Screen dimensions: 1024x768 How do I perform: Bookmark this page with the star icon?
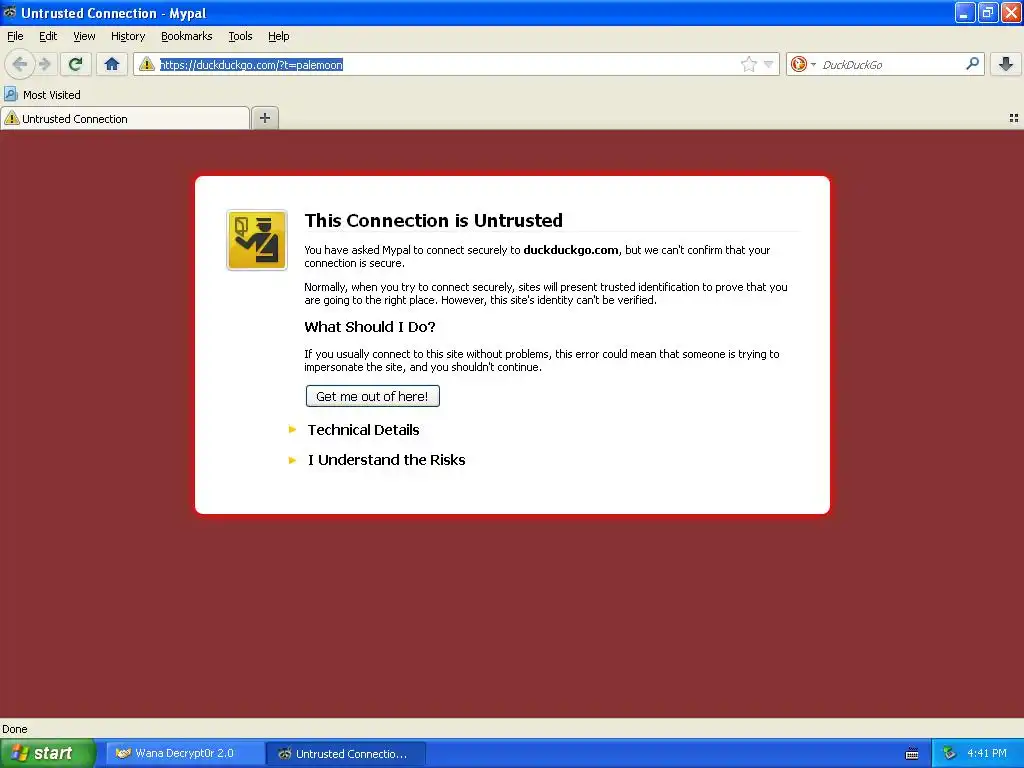(x=748, y=64)
